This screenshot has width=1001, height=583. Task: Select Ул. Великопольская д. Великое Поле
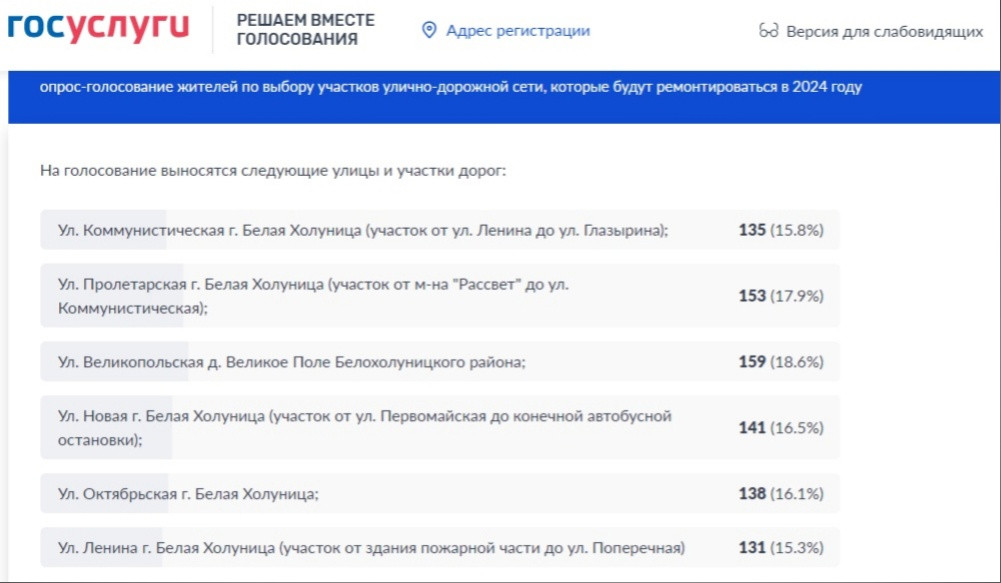point(291,362)
